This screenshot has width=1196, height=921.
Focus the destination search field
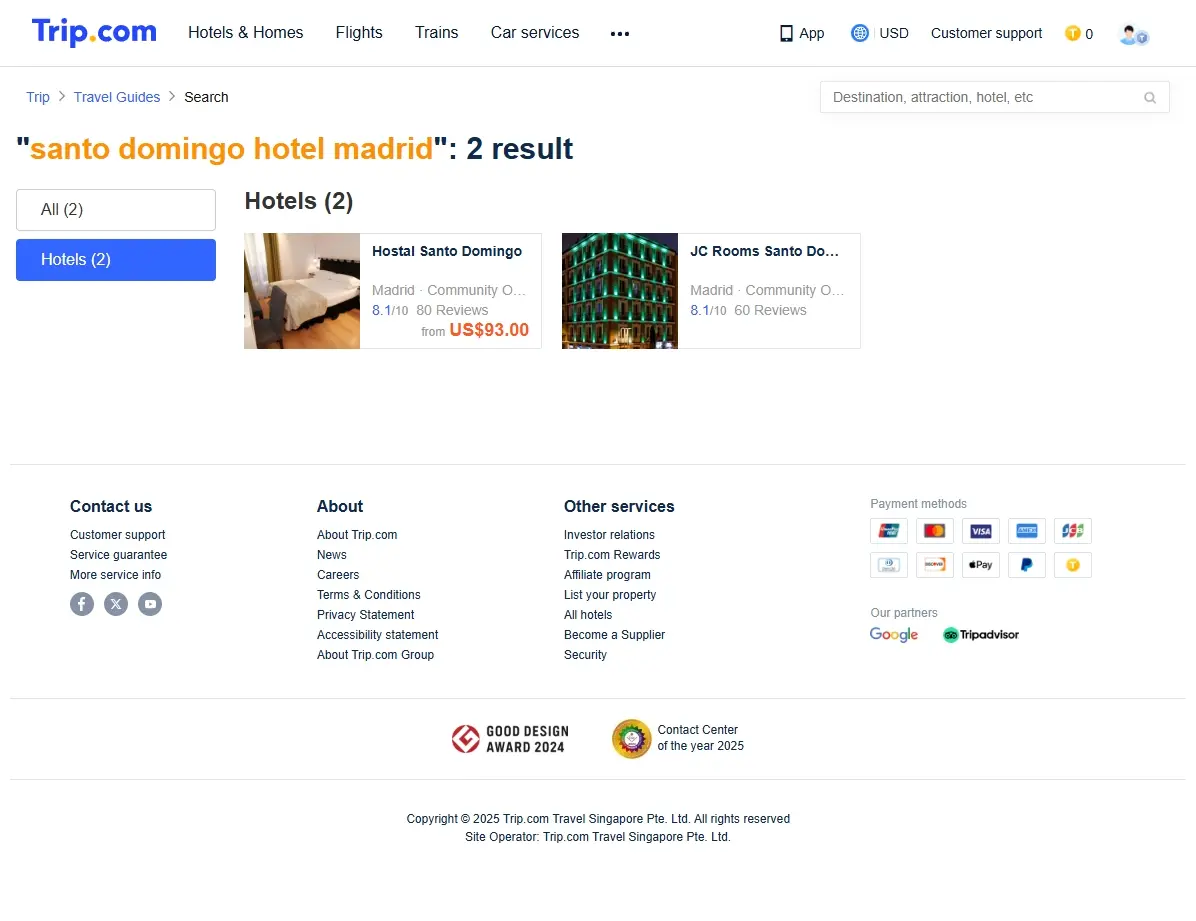[x=995, y=98]
